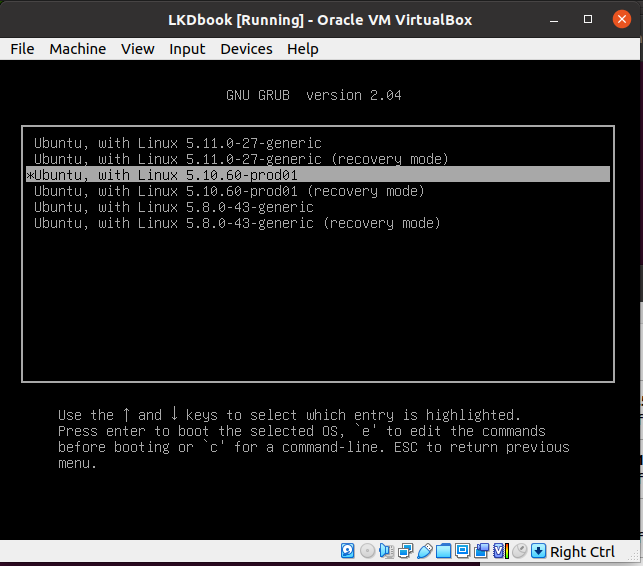Click the optical drive status icon

pos(367,551)
